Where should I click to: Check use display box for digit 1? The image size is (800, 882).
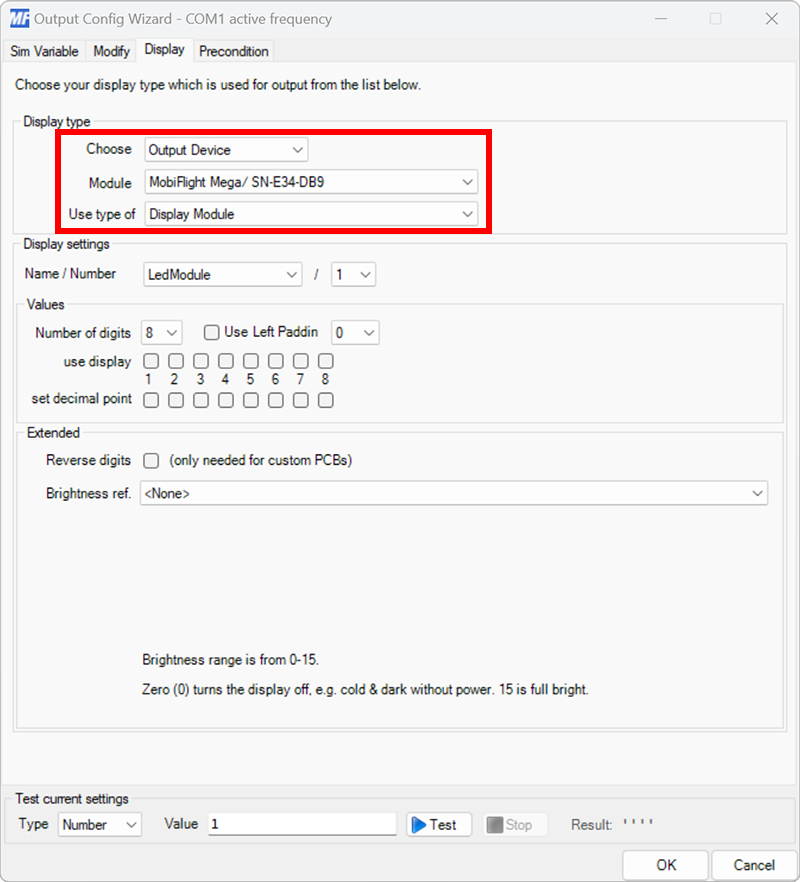(x=150, y=360)
